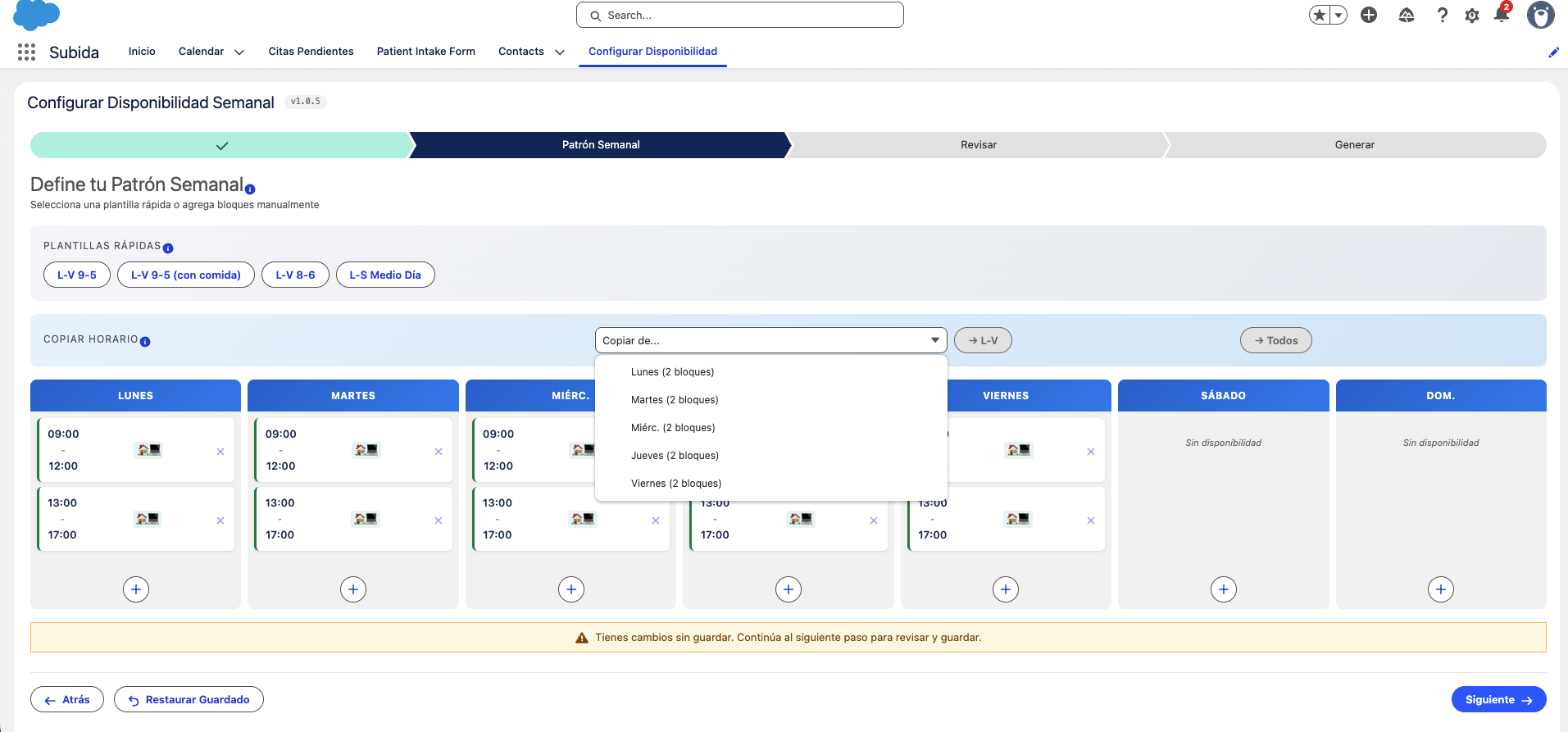This screenshot has width=1568, height=732.
Task: Open the notifications bell
Action: (x=1502, y=14)
